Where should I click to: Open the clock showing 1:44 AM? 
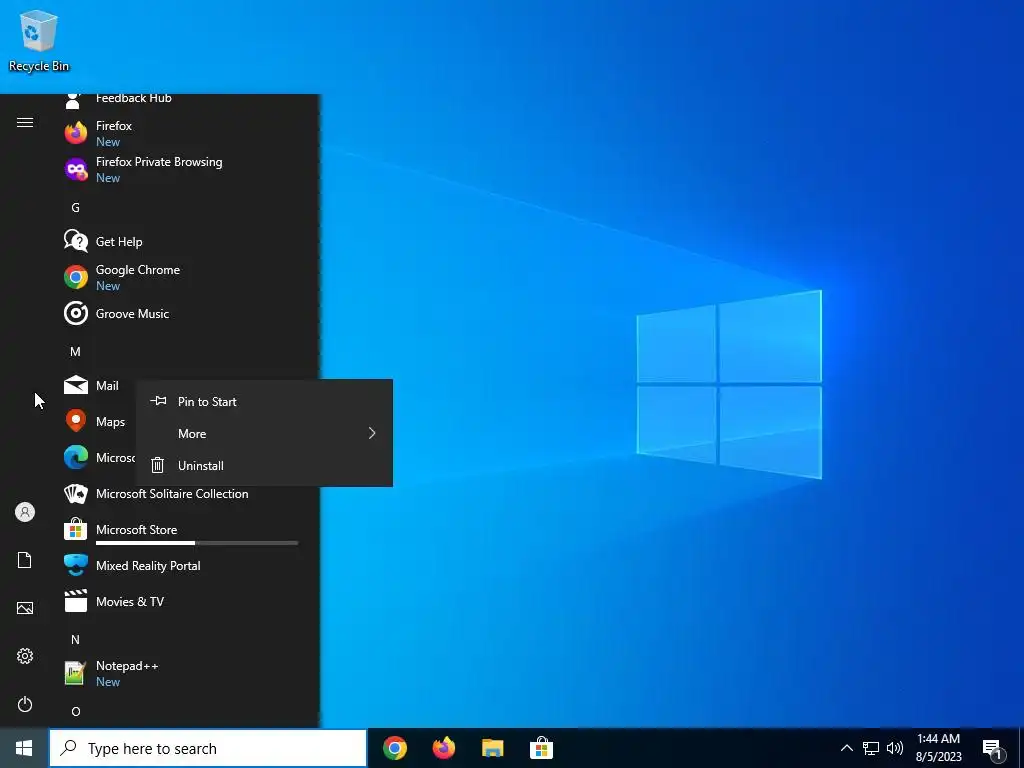938,748
